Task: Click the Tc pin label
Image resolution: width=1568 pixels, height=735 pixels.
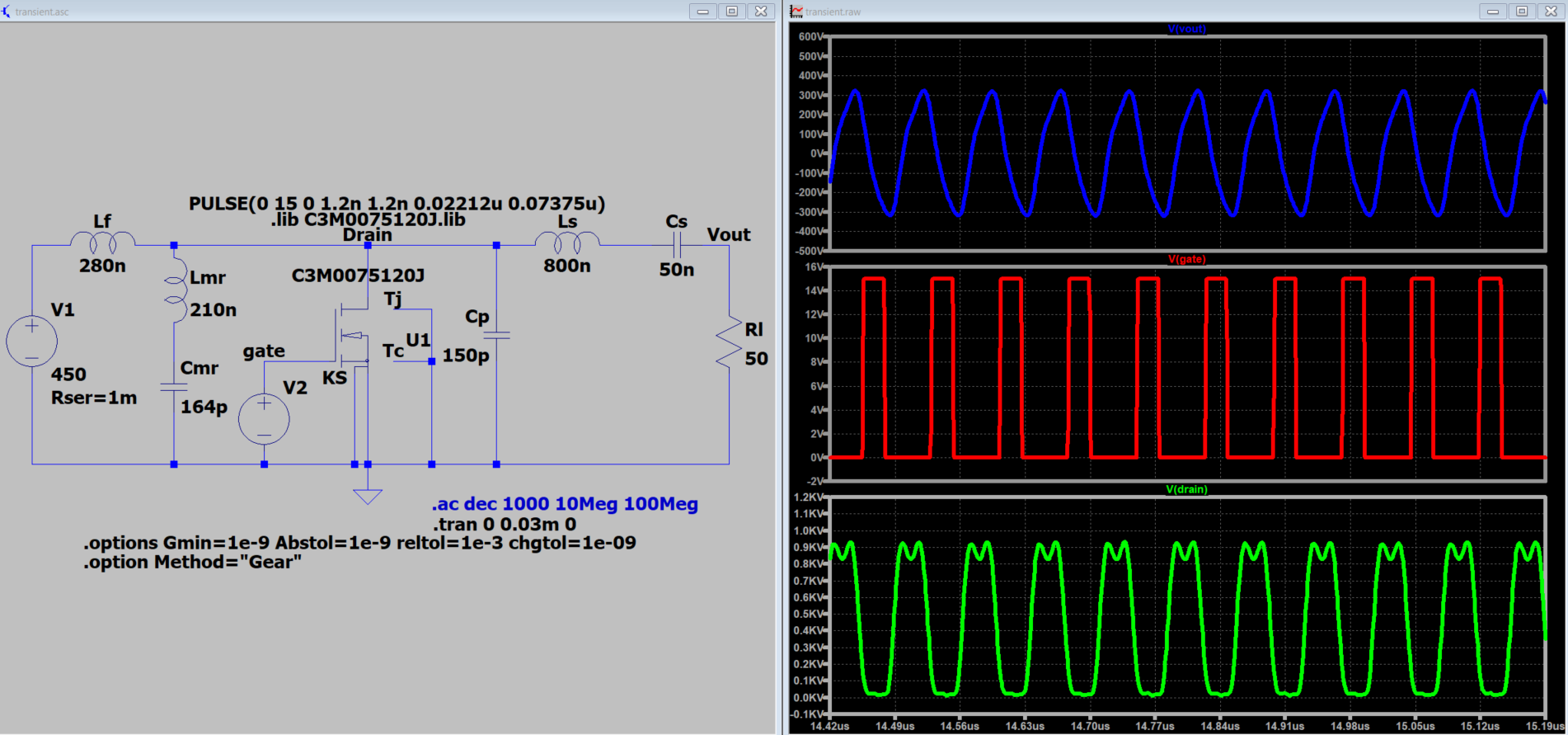Action: click(393, 351)
